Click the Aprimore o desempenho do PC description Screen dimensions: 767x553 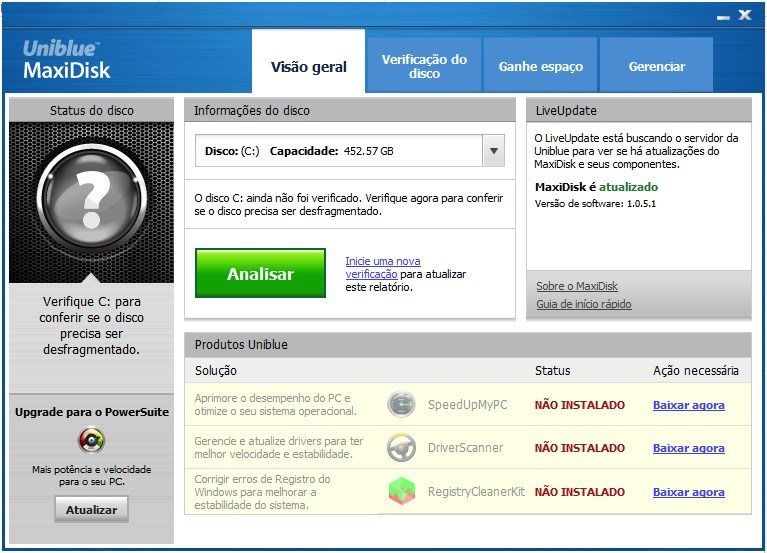point(275,404)
